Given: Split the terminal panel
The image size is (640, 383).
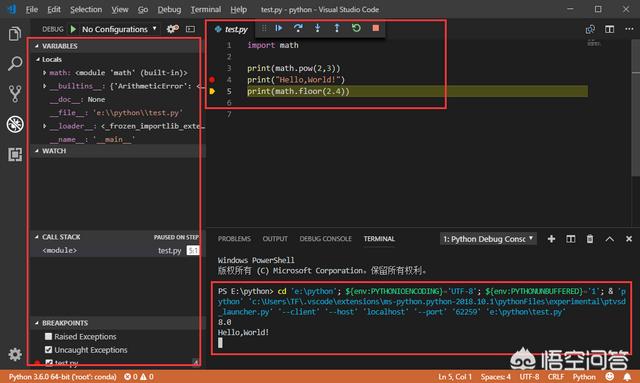Looking at the screenshot, I should pyautogui.click(x=571, y=239).
